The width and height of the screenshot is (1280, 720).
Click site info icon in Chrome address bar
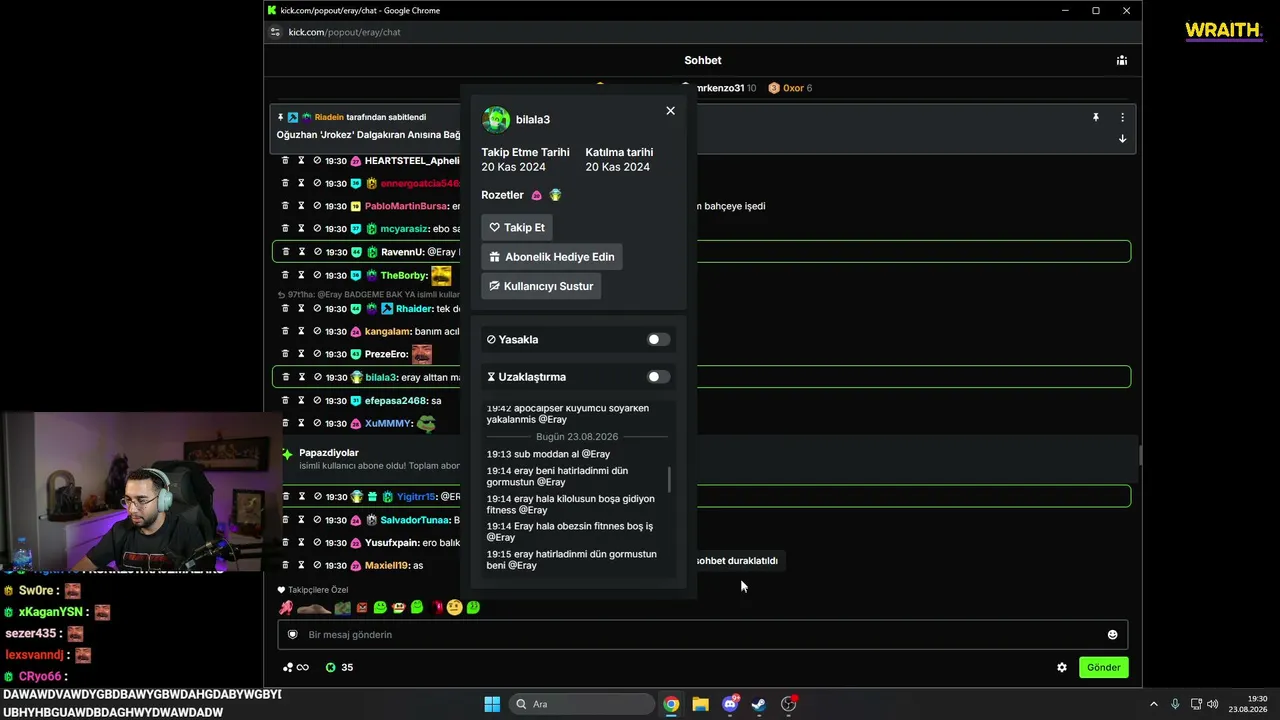(275, 32)
